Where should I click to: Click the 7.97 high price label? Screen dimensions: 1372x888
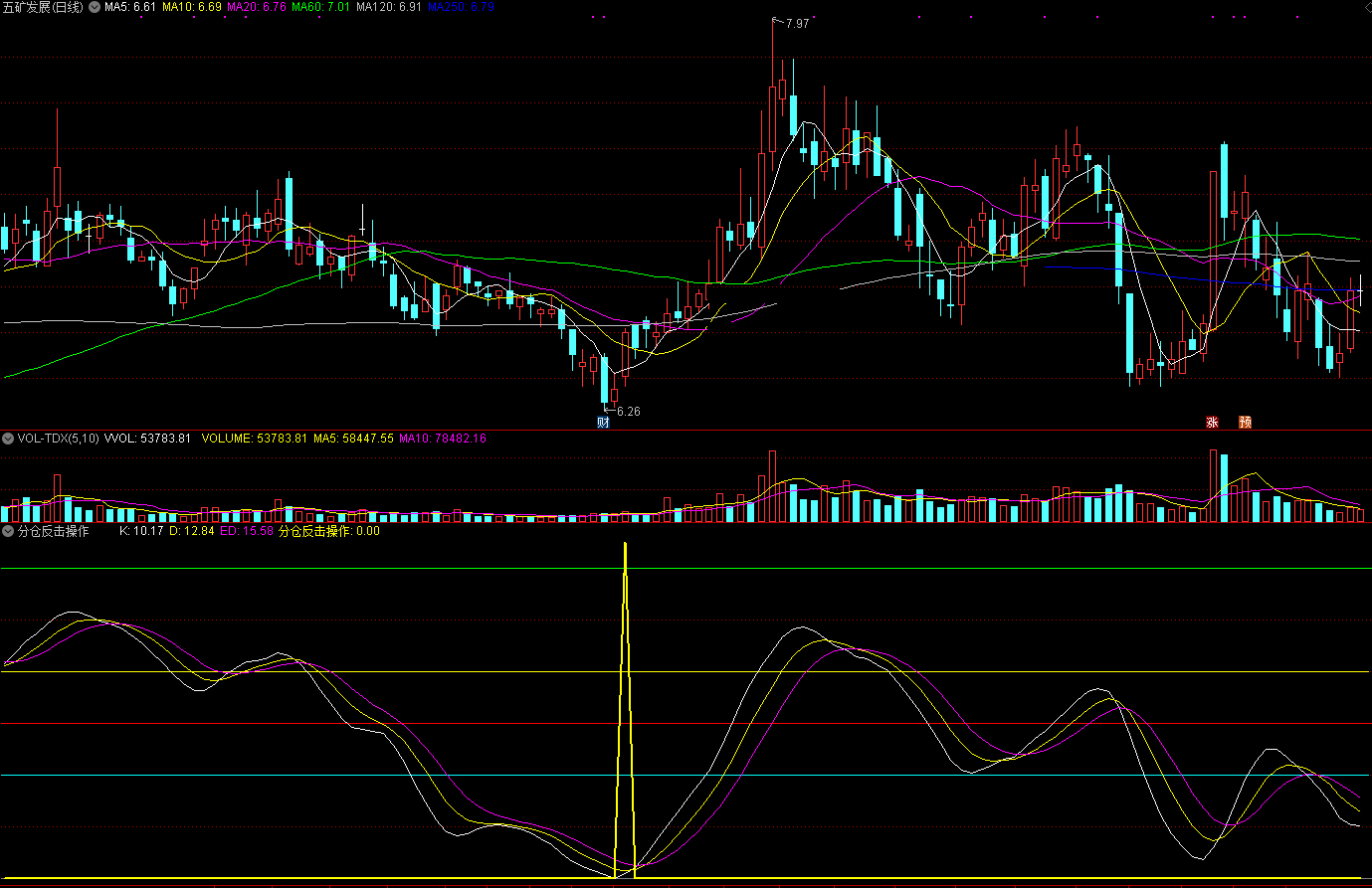pos(797,23)
